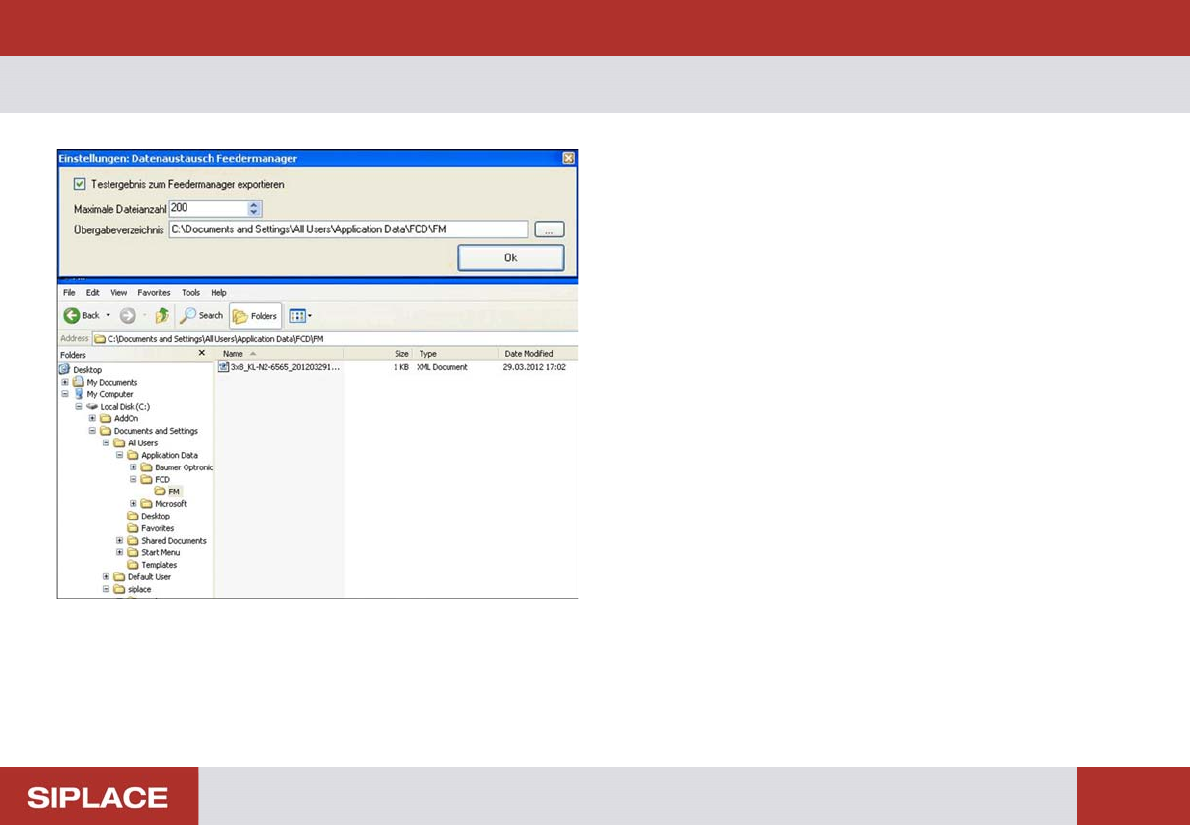Select the FM folder in tree
Viewport: 1190px width, 825px height.
(x=174, y=492)
